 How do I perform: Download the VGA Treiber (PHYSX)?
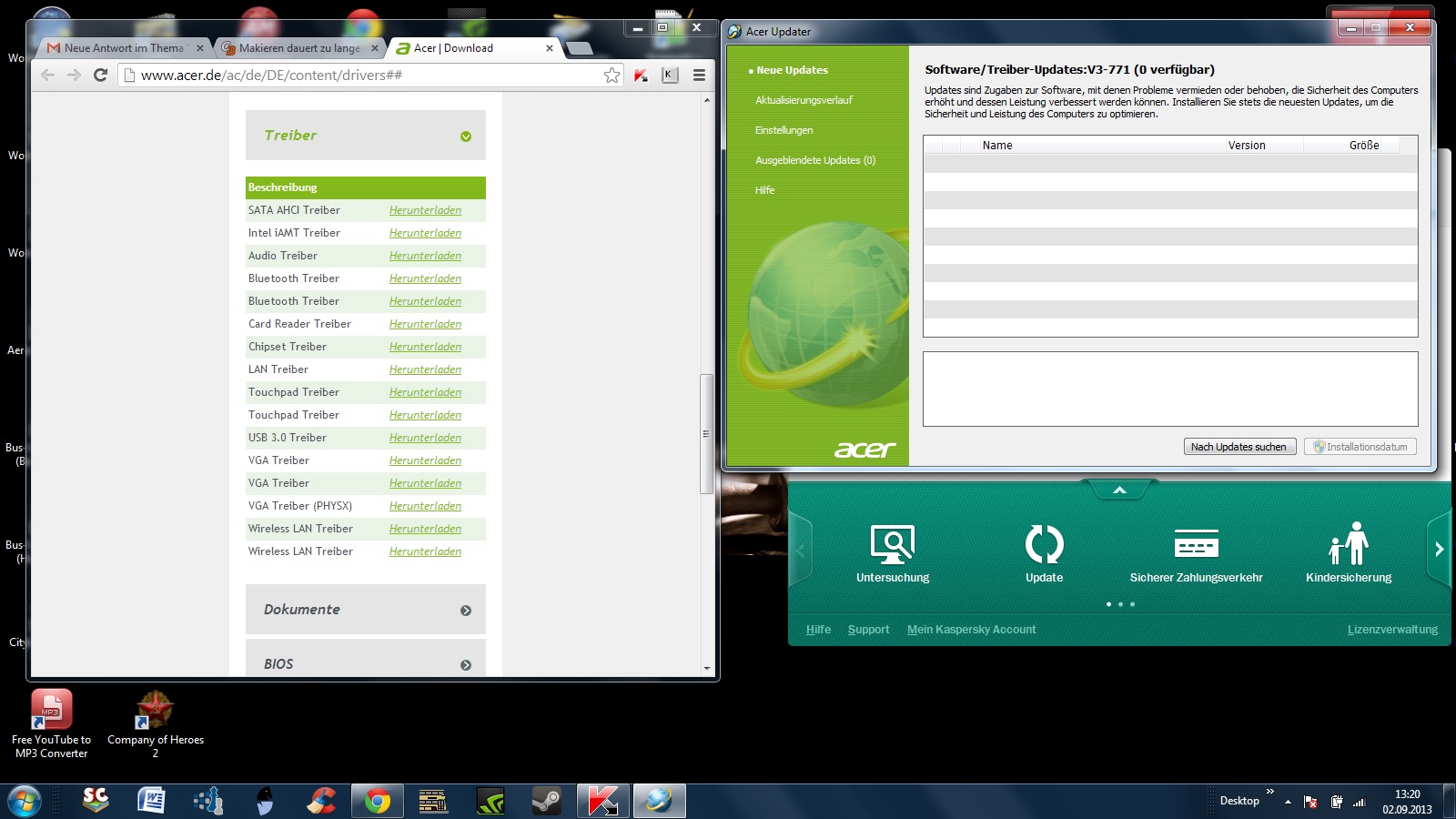point(425,506)
